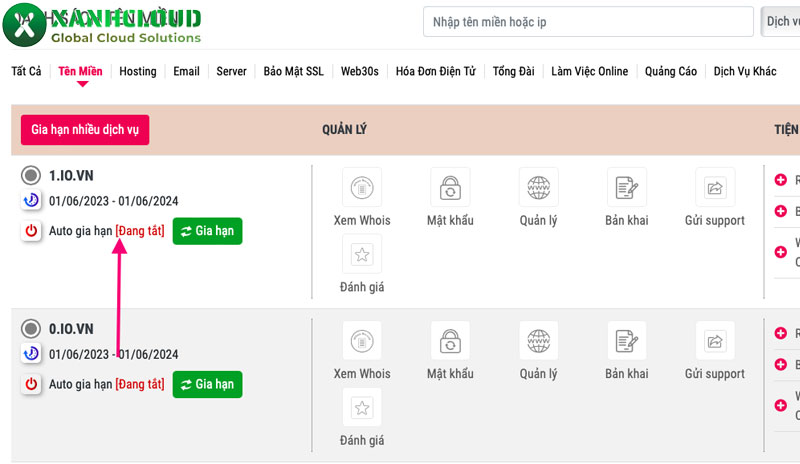Click Gửi support icon for 1.IO.VN
Image resolution: width=800 pixels, height=464 pixels.
tap(715, 187)
